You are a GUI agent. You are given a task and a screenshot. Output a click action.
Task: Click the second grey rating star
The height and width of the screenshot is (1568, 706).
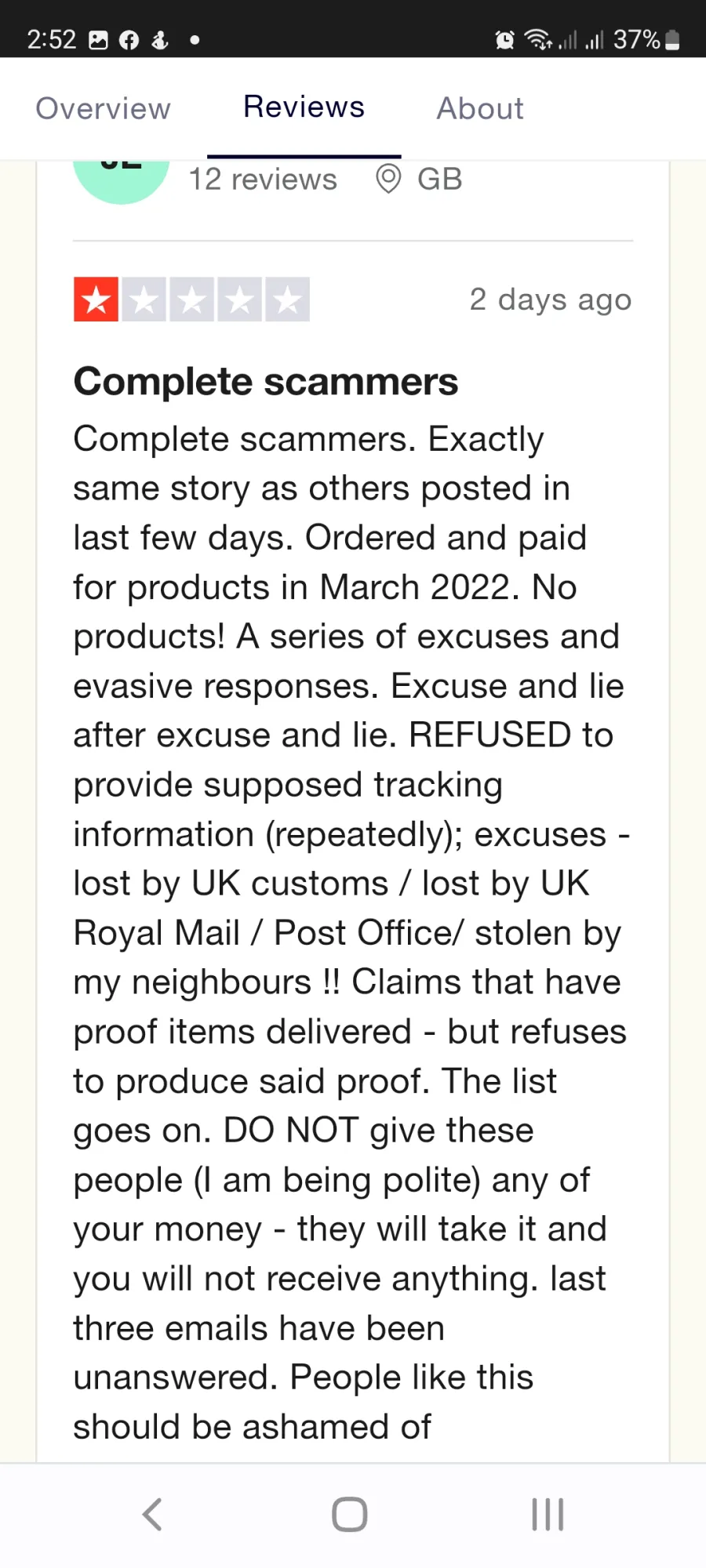click(x=144, y=299)
